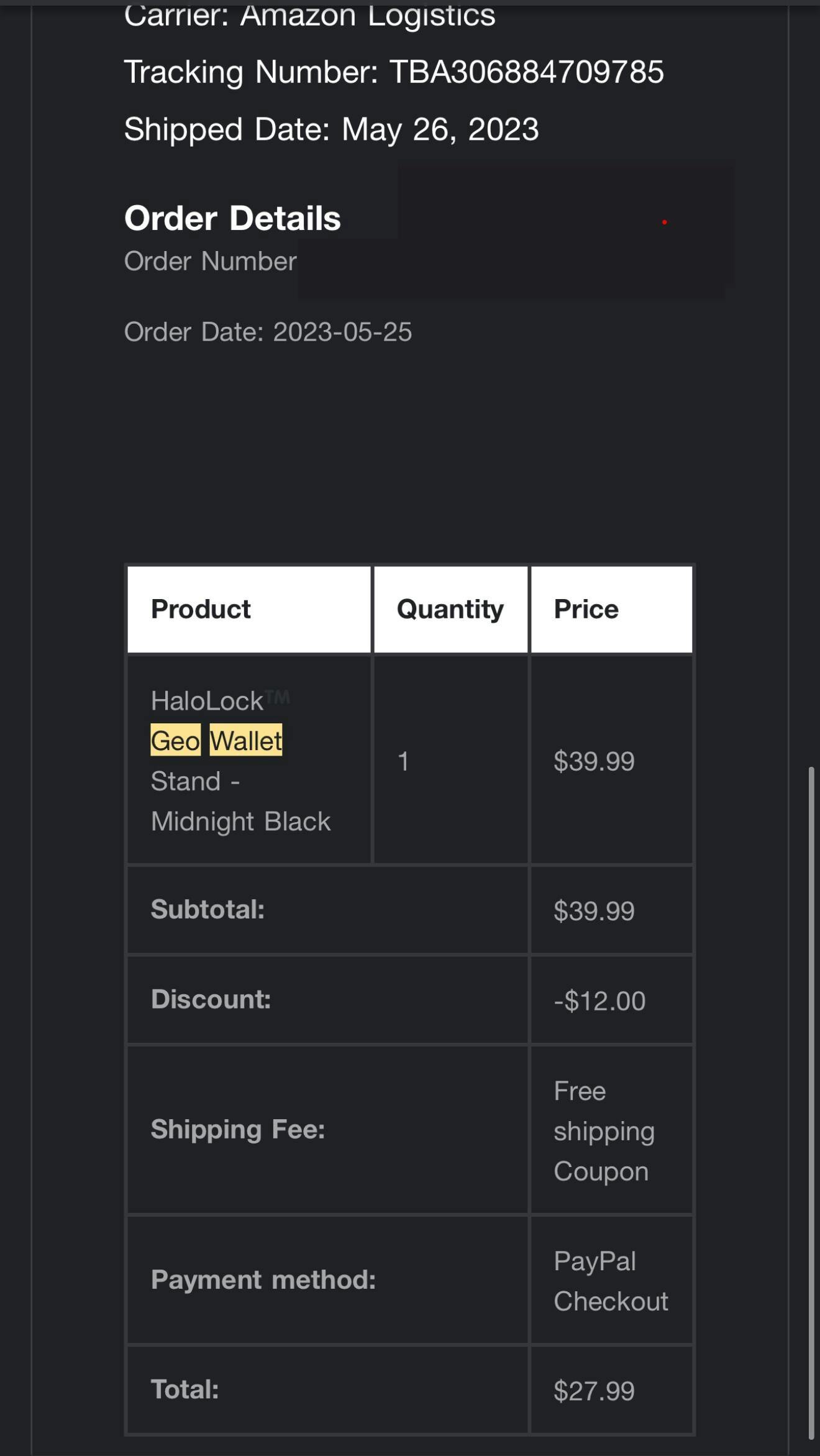
Task: Click the discount value -$12.00
Action: 599,1000
